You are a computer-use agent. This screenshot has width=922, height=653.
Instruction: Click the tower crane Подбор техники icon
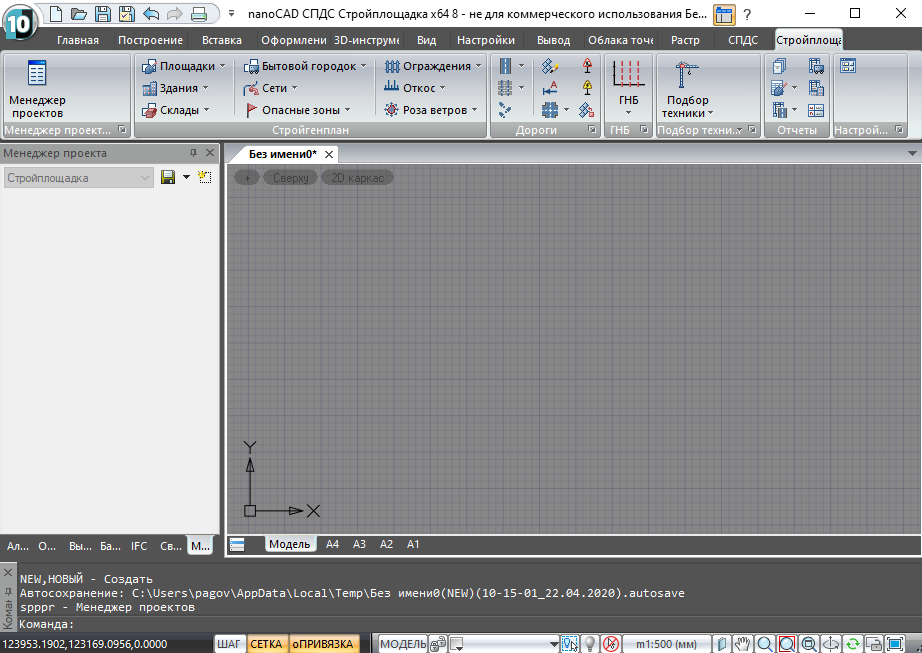pos(686,75)
